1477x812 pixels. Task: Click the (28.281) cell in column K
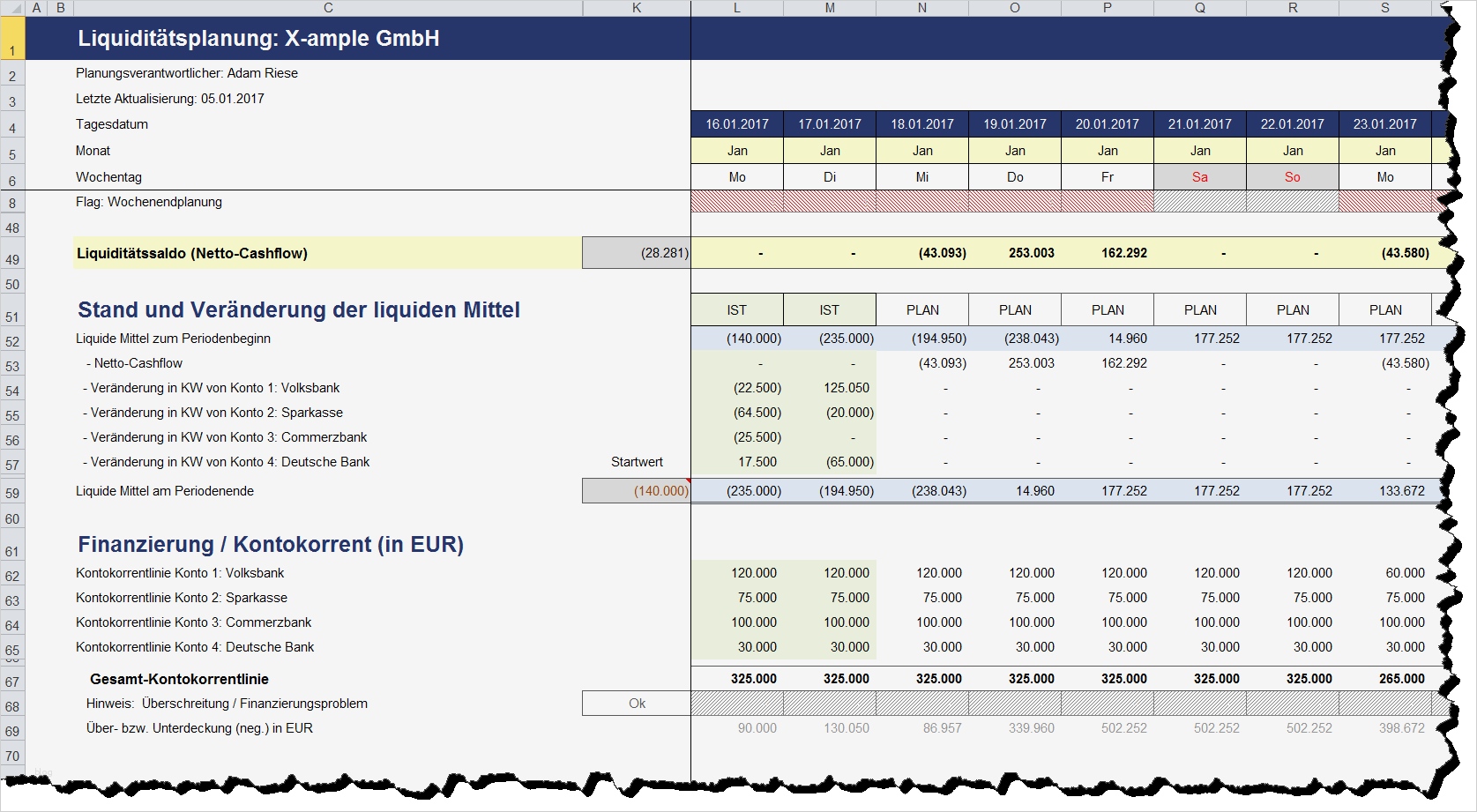coord(637,253)
